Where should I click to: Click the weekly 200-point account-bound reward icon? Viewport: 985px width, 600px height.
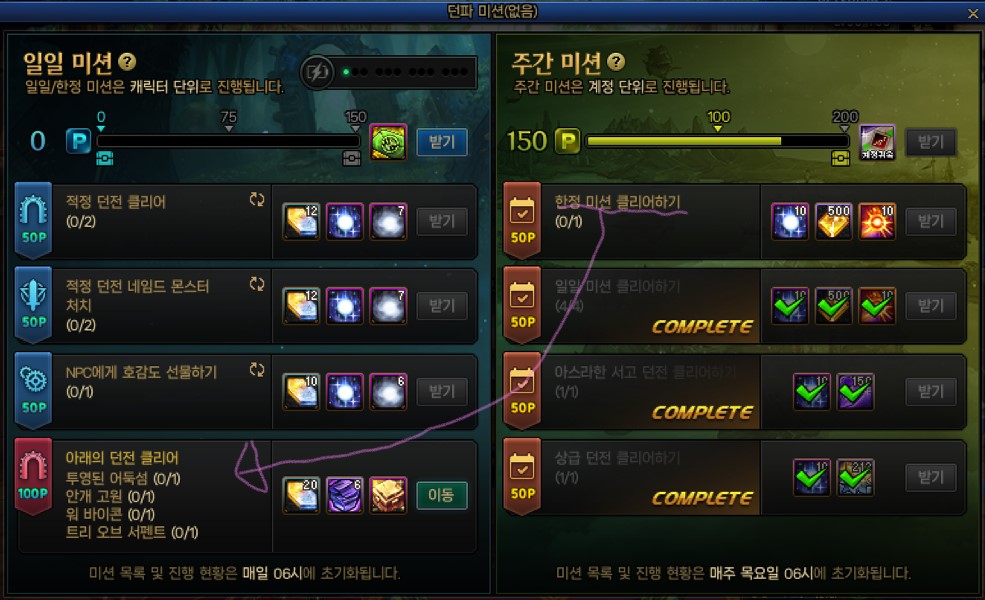pos(877,141)
